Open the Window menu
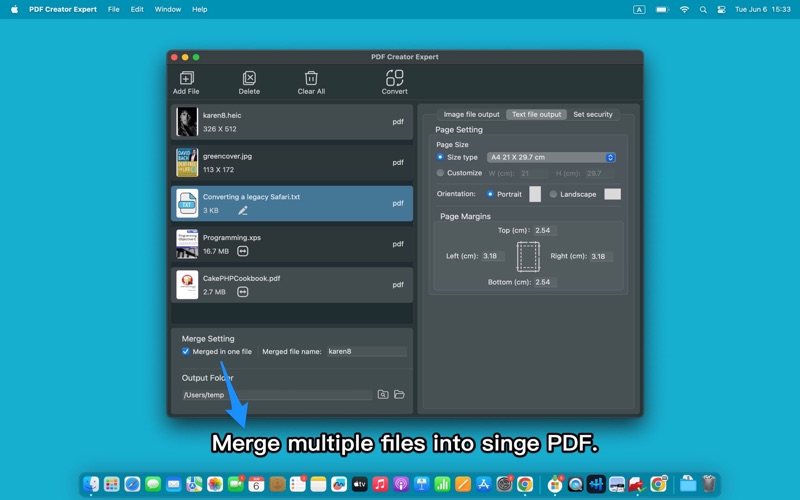800x500 pixels. pos(168,9)
